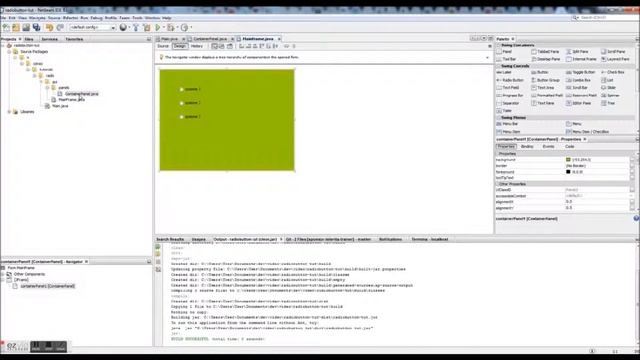Click the Debug Project toolbar icon
Screen dimensions: 640x360
pos(171,27)
